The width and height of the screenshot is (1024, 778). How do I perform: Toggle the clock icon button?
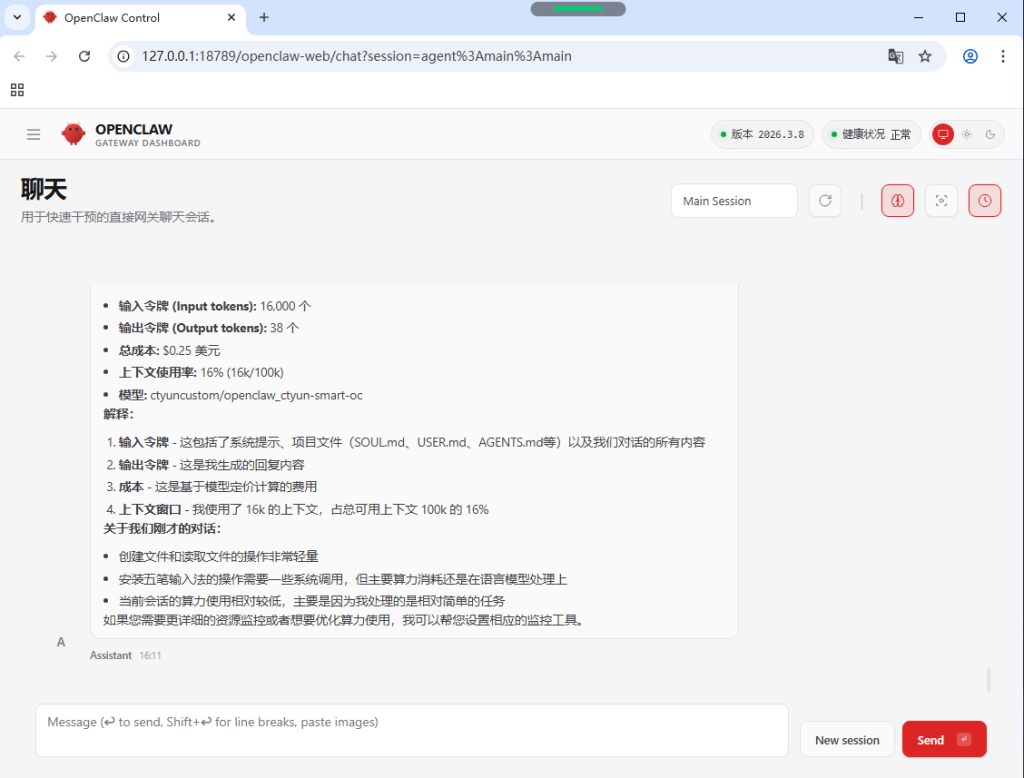pyautogui.click(x=984, y=201)
